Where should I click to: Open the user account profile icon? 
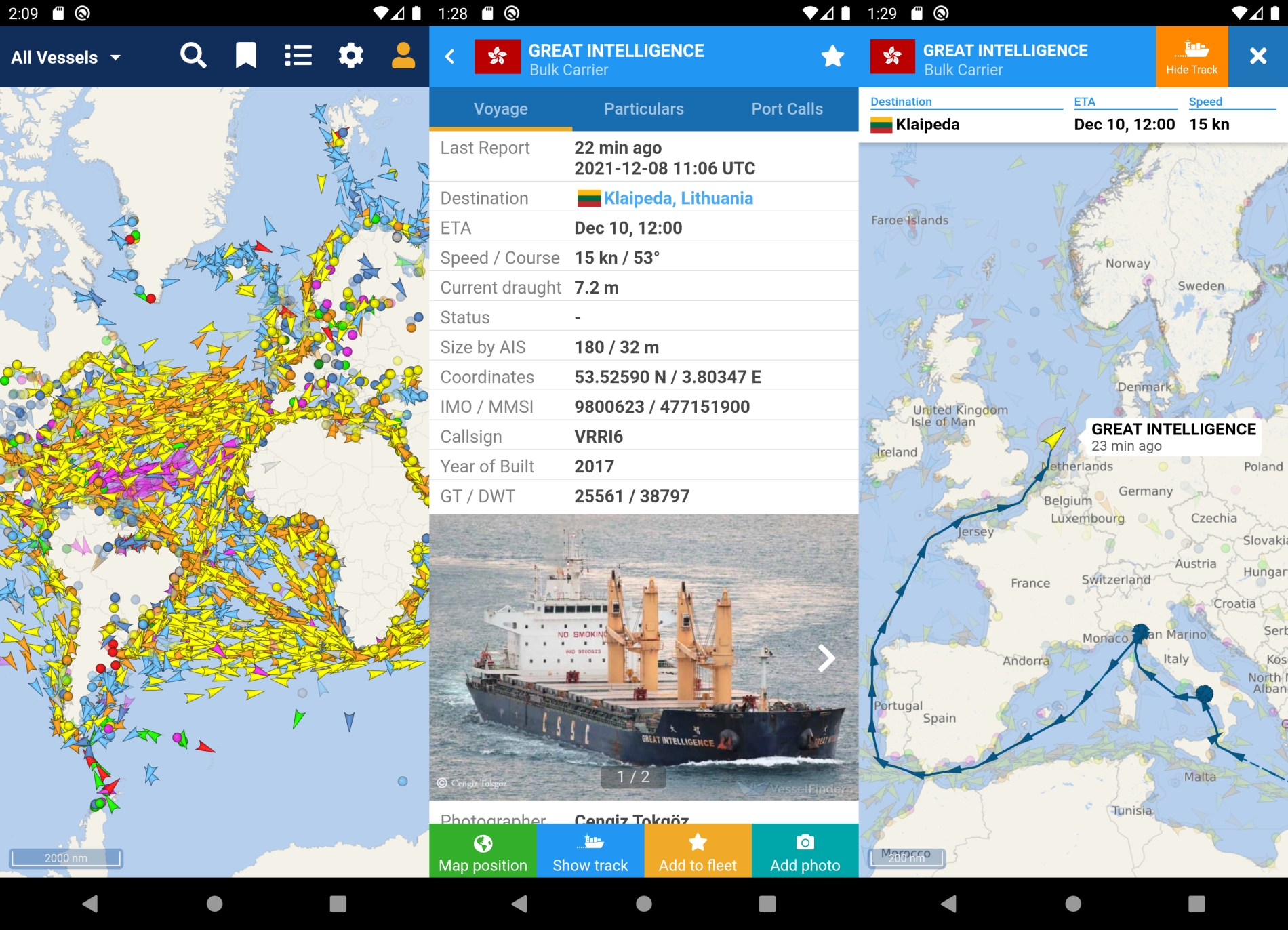tap(403, 56)
